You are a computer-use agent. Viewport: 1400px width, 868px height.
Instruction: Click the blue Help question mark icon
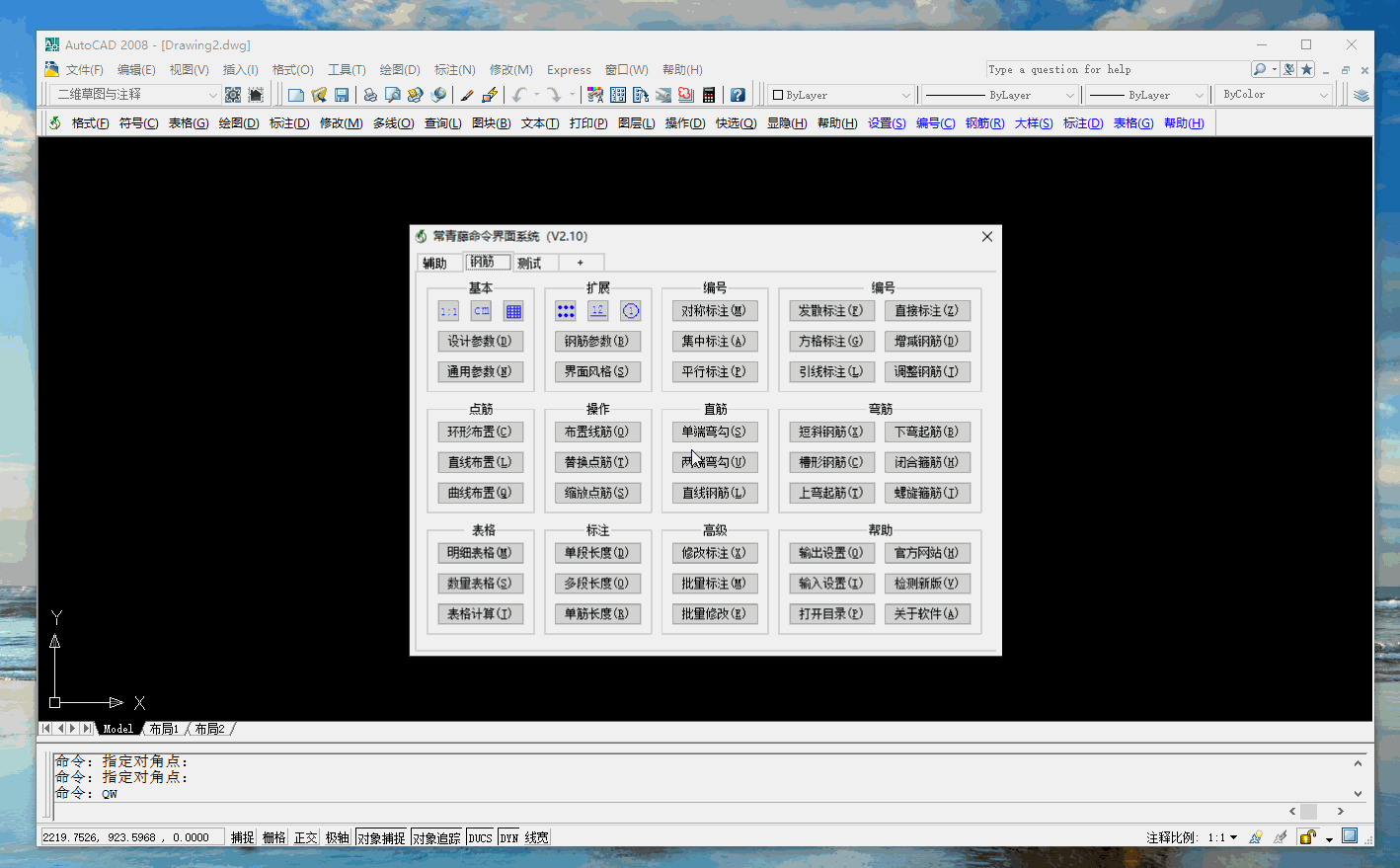click(738, 95)
